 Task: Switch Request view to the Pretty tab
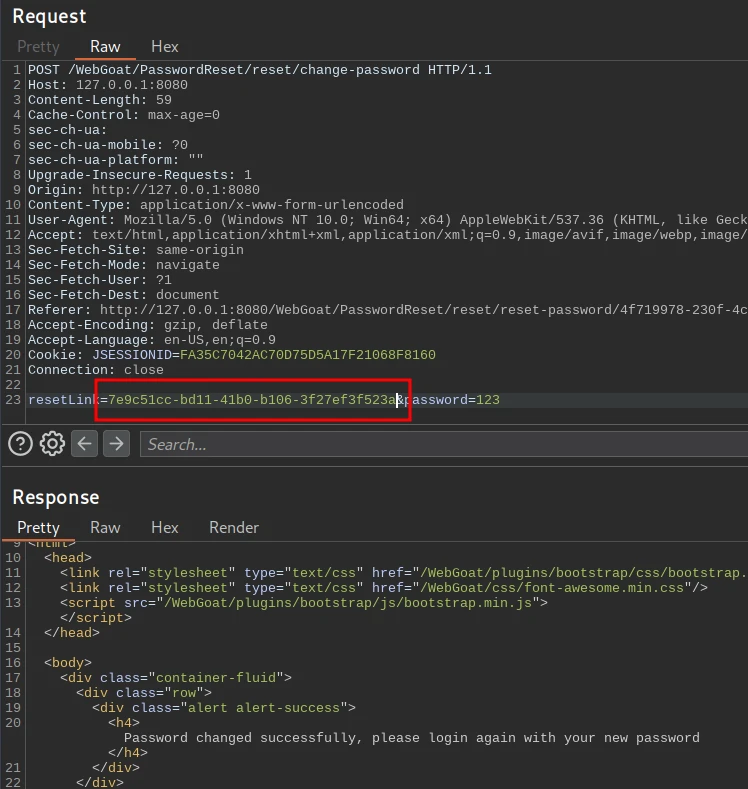click(38, 46)
